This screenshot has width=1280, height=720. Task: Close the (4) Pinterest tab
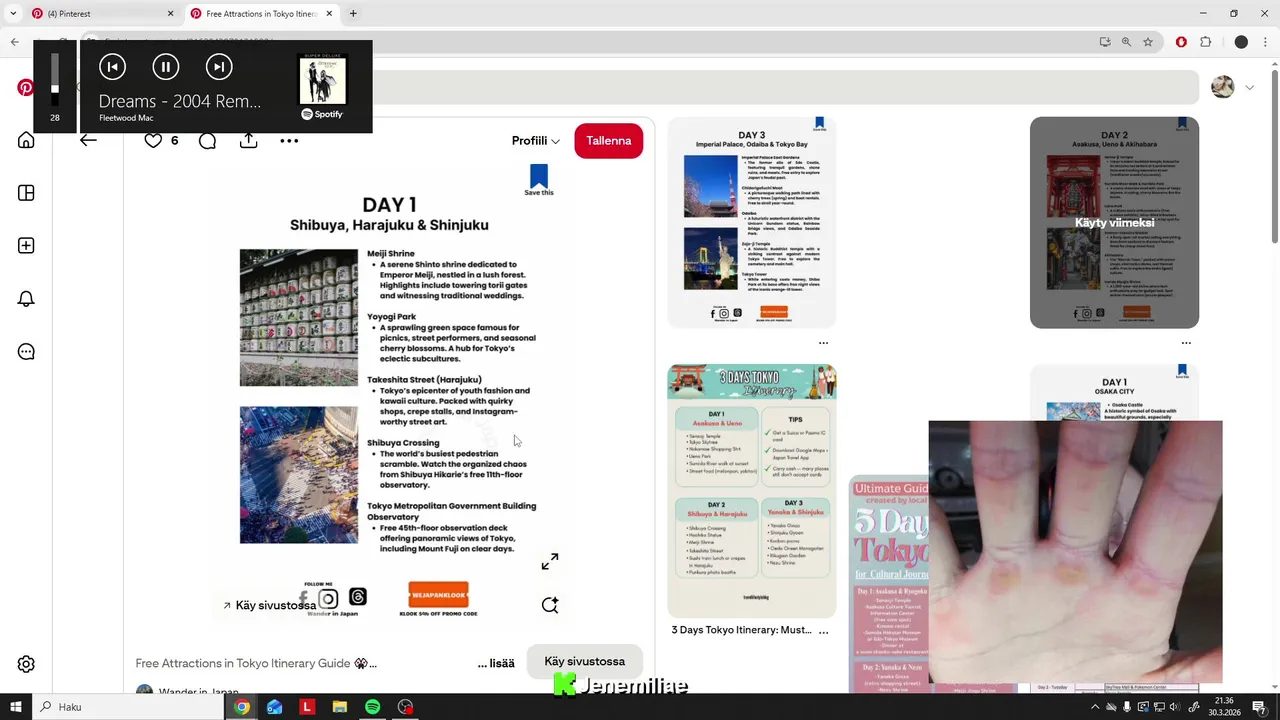click(170, 14)
